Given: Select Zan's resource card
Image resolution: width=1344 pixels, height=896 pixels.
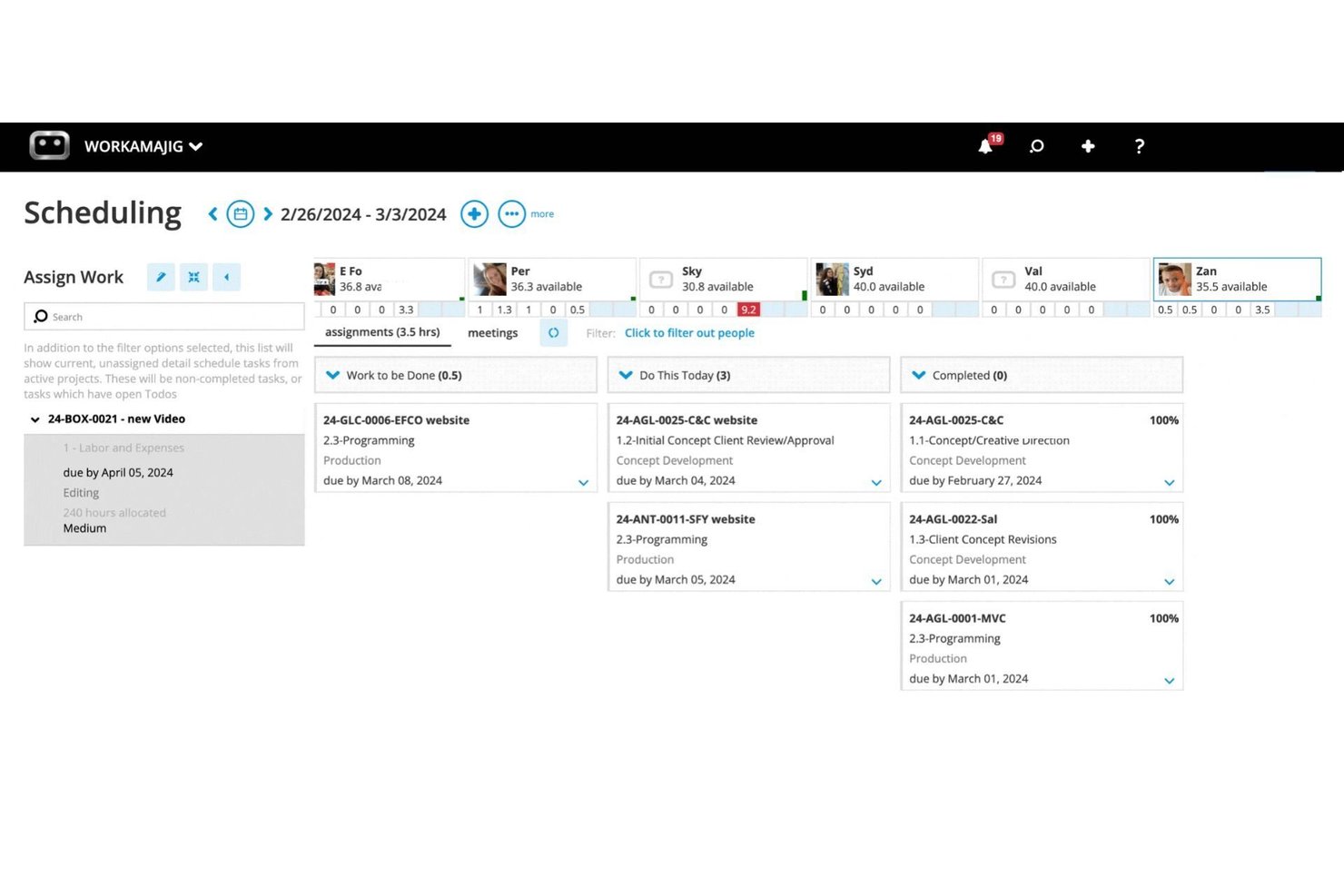Looking at the screenshot, I should coord(1237,279).
